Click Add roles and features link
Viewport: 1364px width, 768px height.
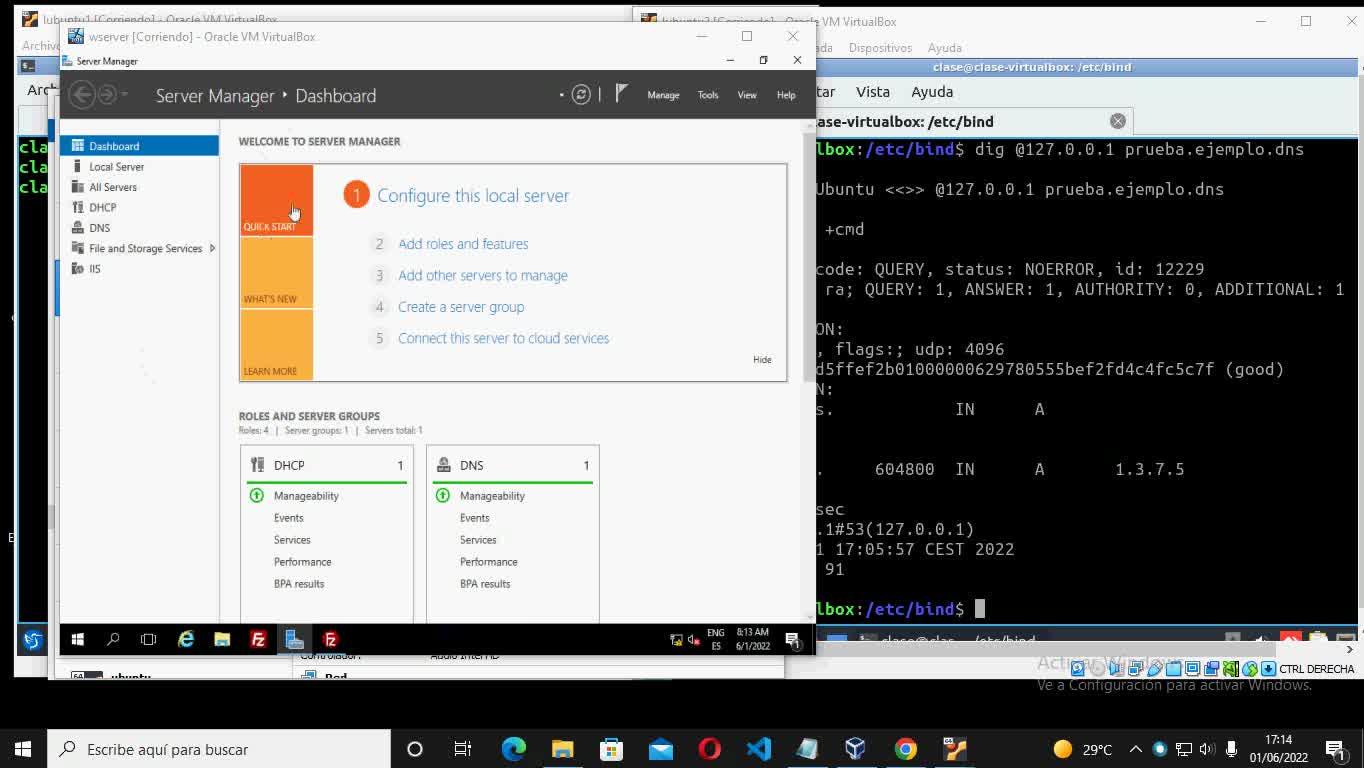(x=463, y=244)
